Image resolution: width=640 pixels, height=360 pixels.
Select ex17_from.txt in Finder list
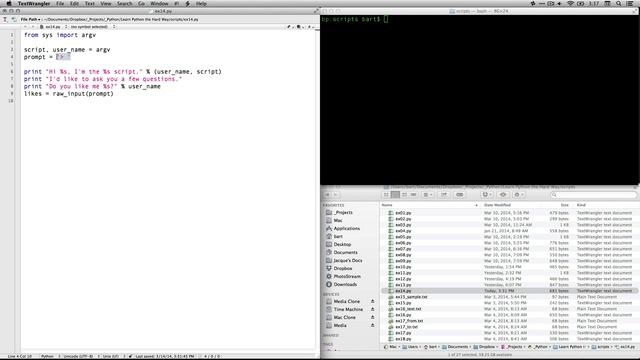click(x=509, y=321)
